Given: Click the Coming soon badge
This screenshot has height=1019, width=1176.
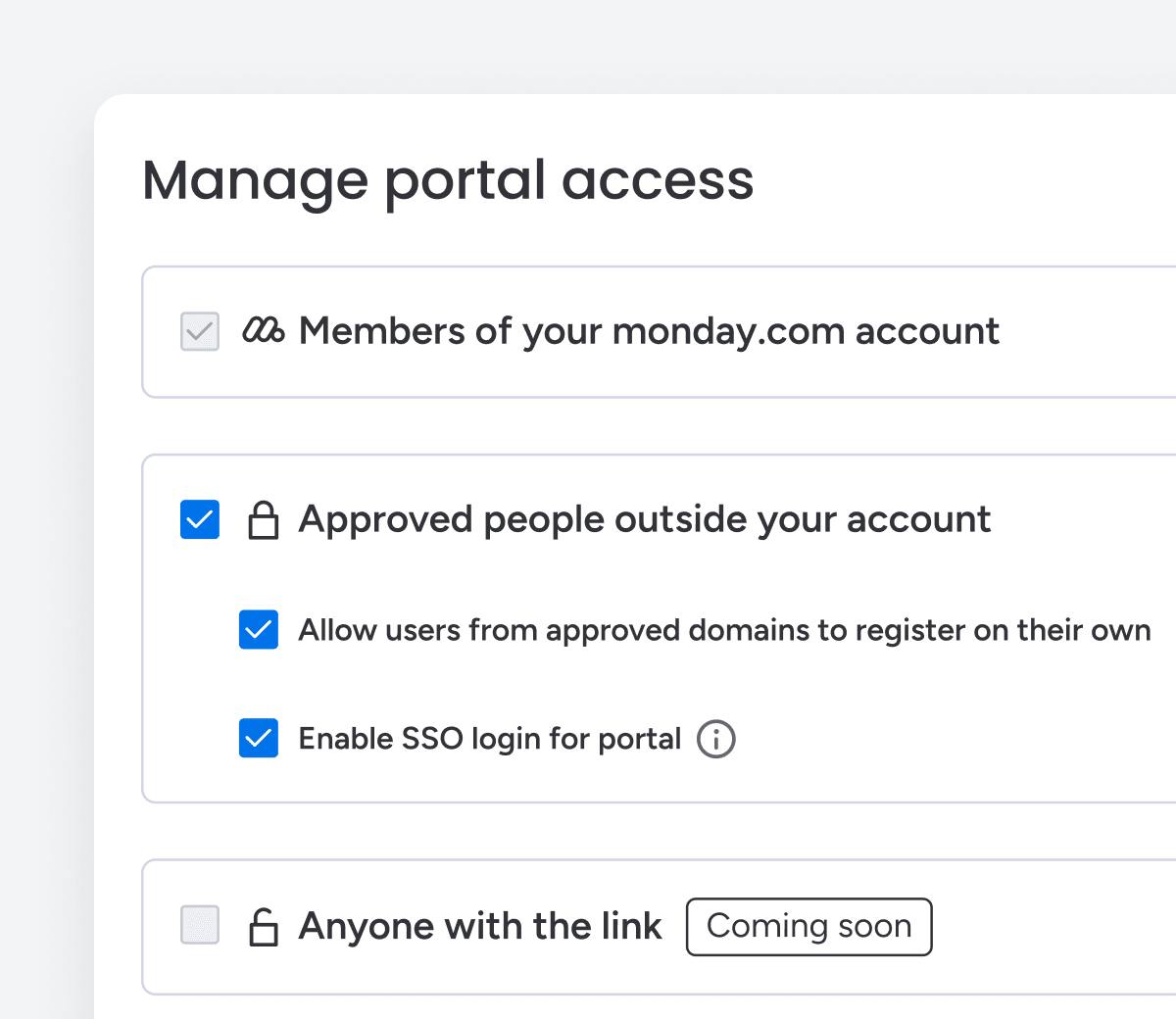Looking at the screenshot, I should point(809,927).
